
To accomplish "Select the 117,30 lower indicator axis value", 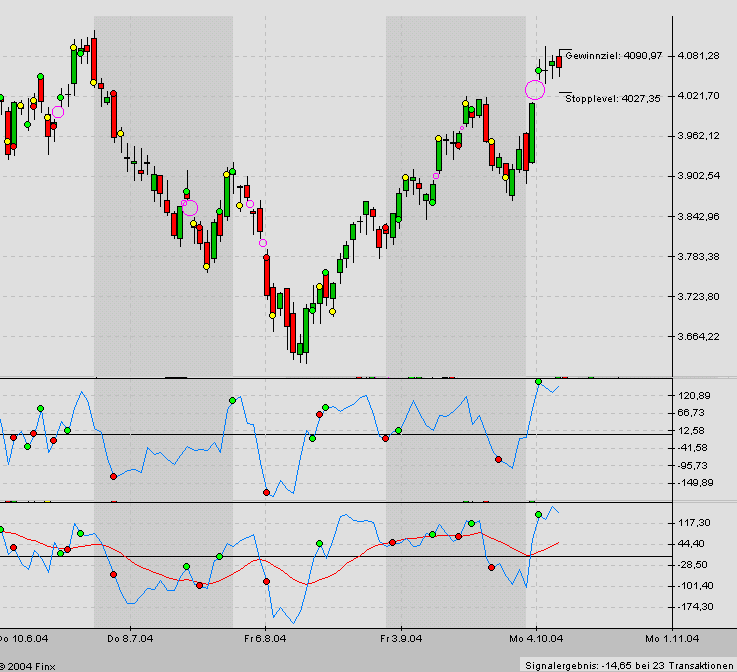I will point(693,523).
